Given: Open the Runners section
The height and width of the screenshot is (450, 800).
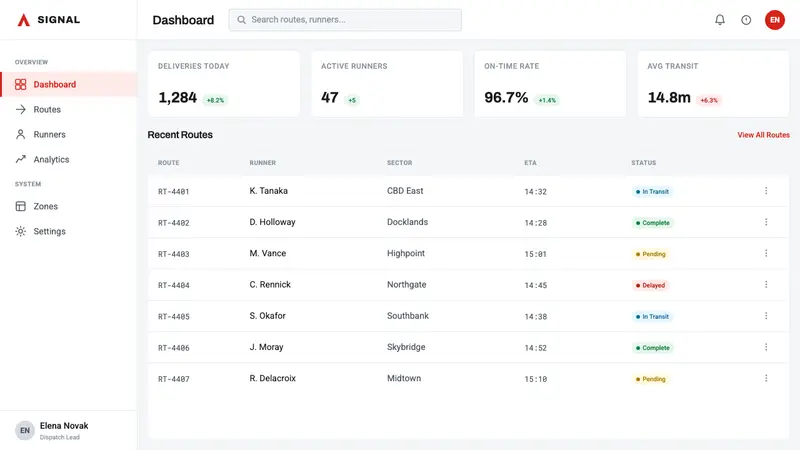Looking at the screenshot, I should tap(69, 134).
